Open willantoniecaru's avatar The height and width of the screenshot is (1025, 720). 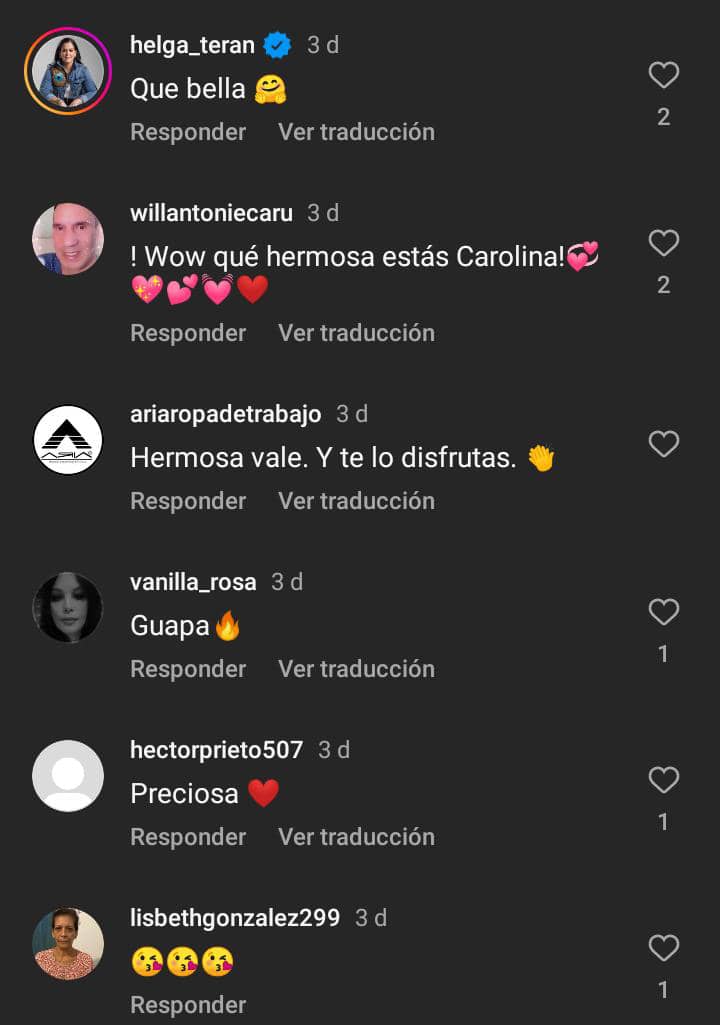pos(68,239)
